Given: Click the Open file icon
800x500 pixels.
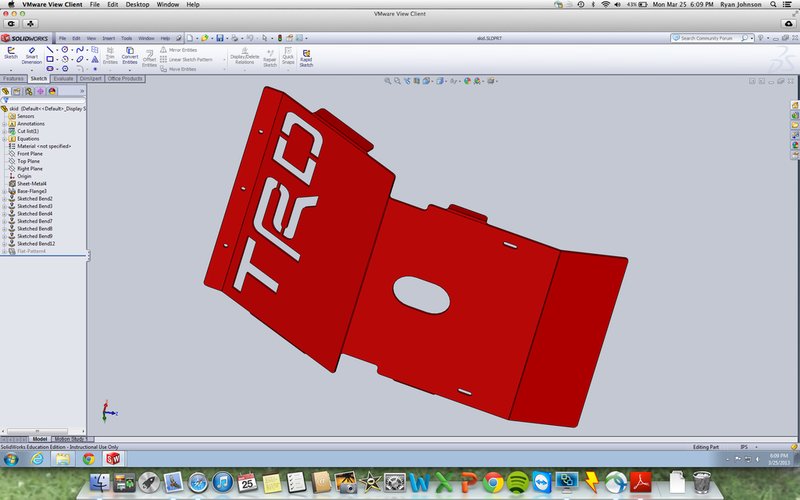Looking at the screenshot, I should coord(205,38).
